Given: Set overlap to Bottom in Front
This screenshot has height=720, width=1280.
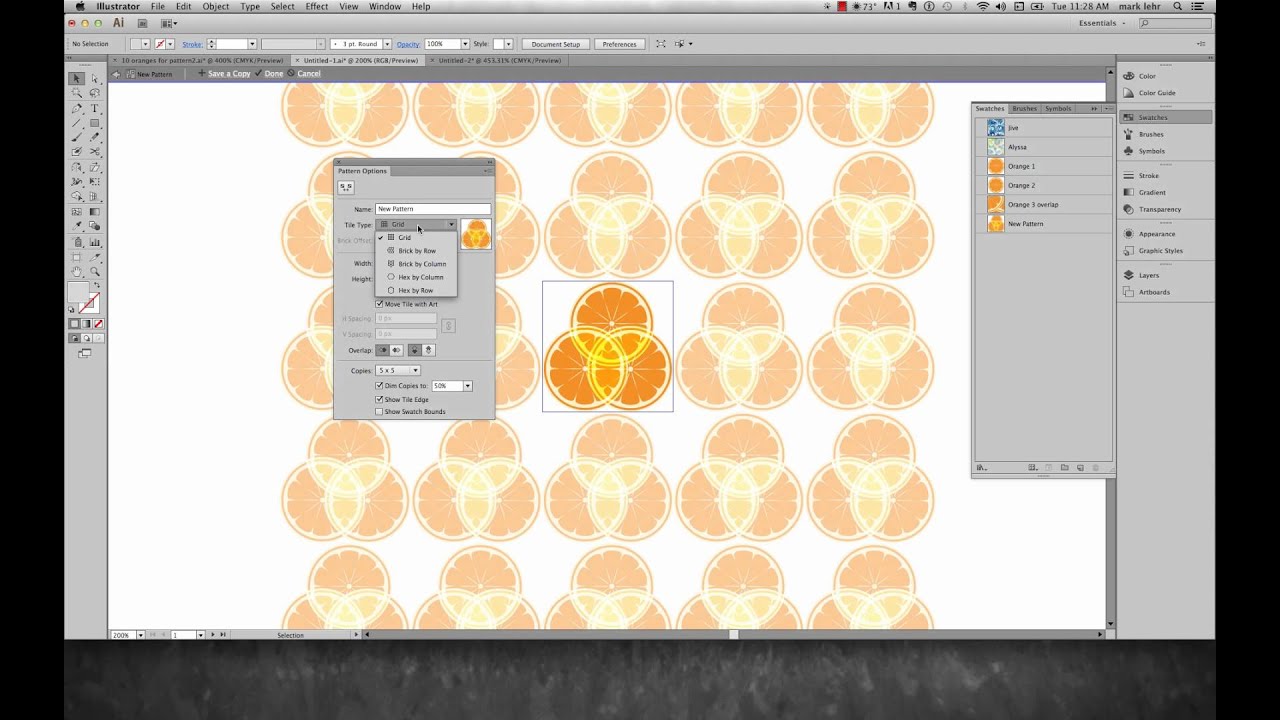Looking at the screenshot, I should tap(428, 350).
